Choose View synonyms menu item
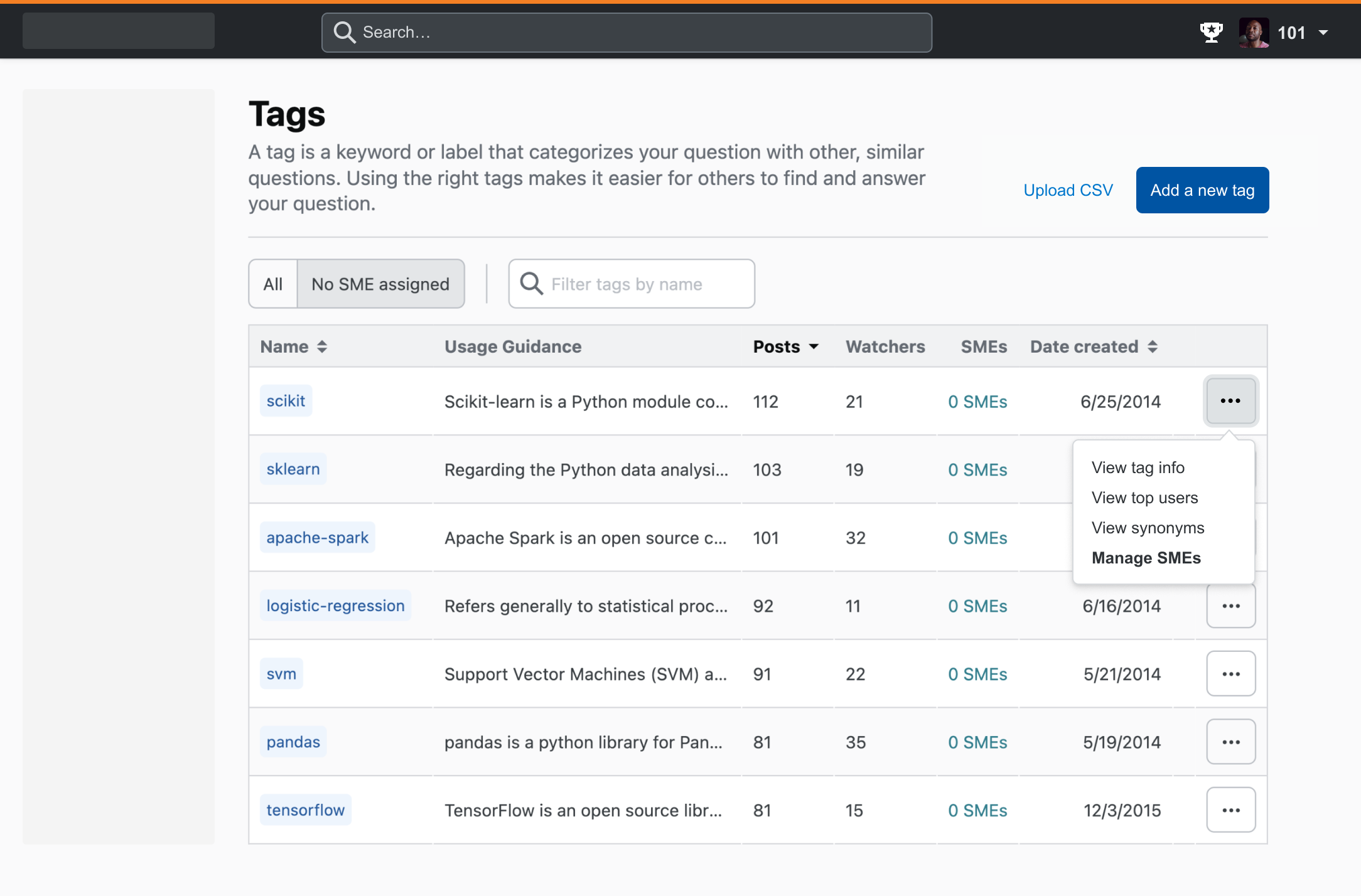The height and width of the screenshot is (896, 1361). coord(1148,528)
